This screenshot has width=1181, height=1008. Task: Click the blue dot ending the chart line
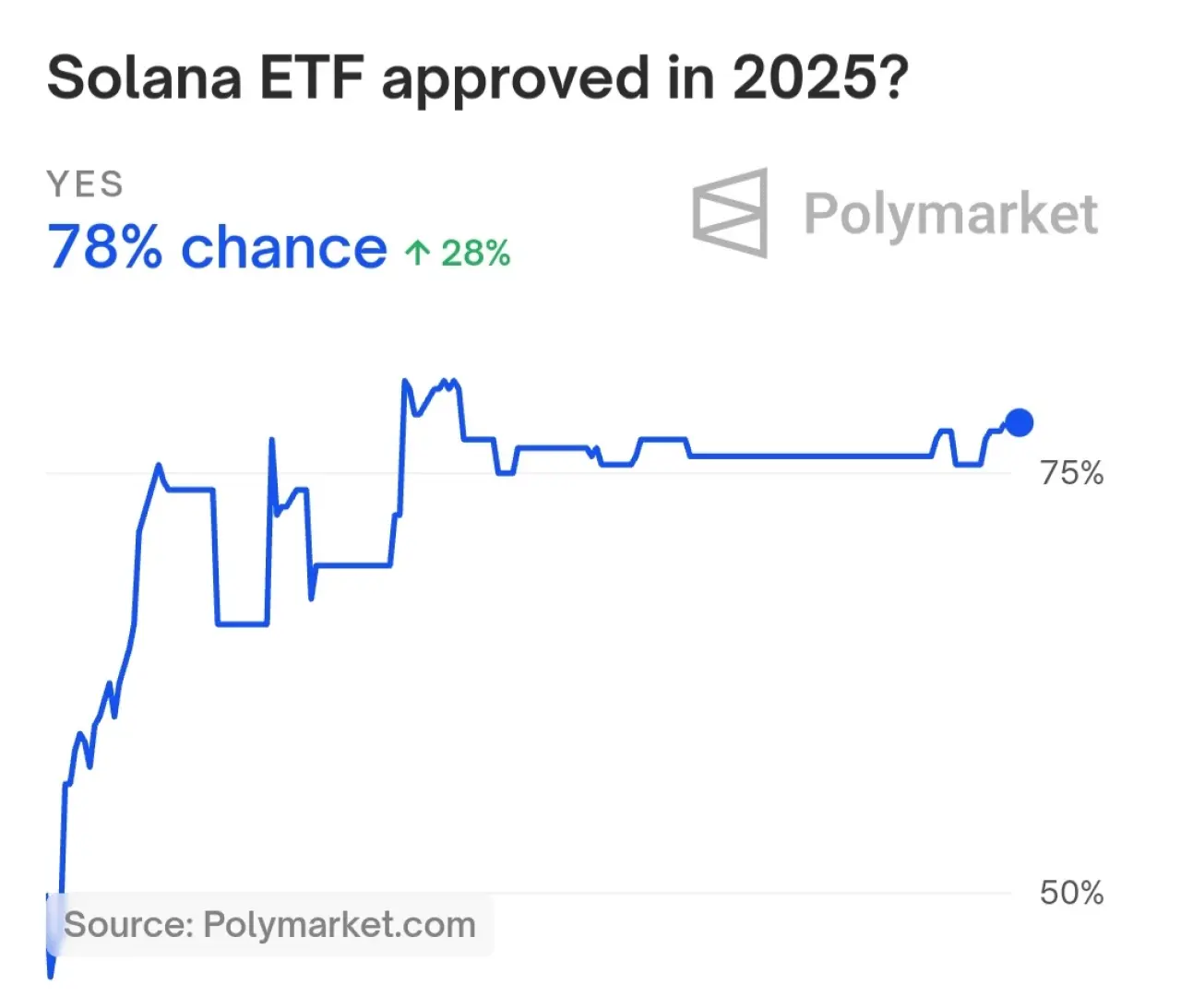[1019, 423]
